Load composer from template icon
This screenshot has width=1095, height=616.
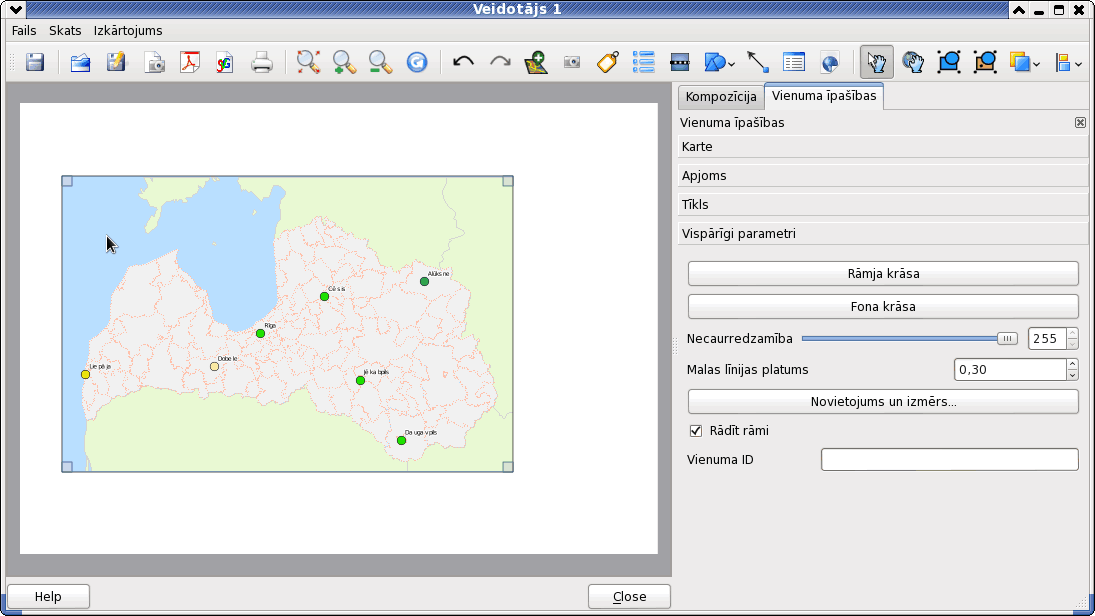pyautogui.click(x=80, y=62)
